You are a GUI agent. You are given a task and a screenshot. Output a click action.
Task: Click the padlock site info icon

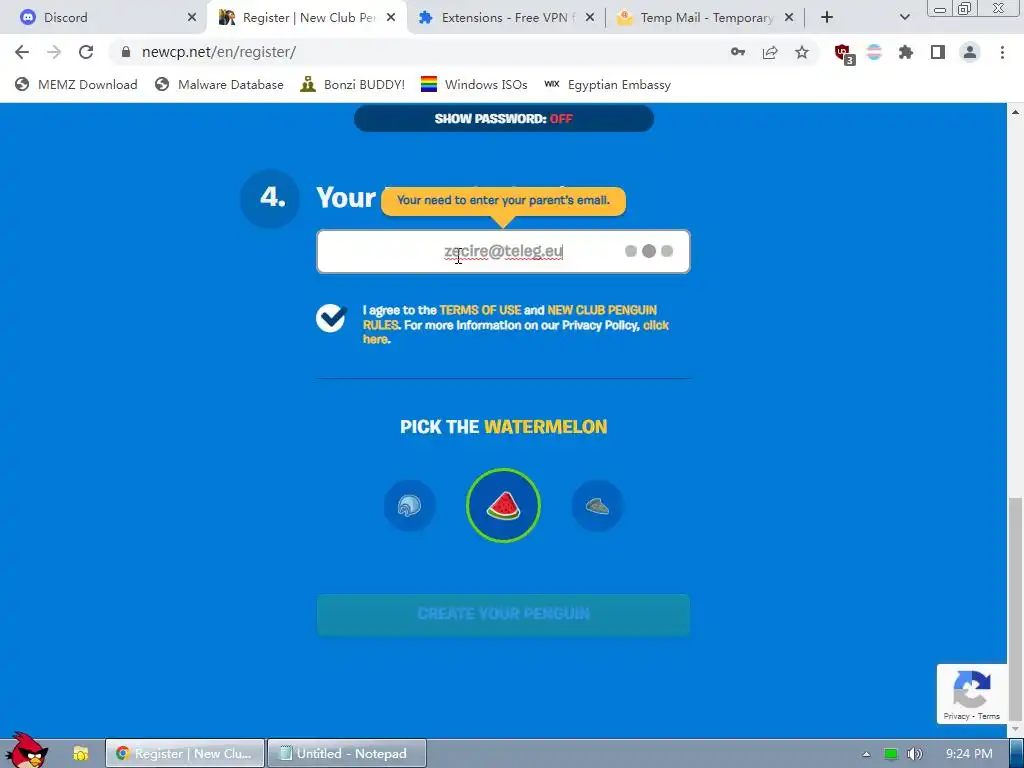click(125, 52)
